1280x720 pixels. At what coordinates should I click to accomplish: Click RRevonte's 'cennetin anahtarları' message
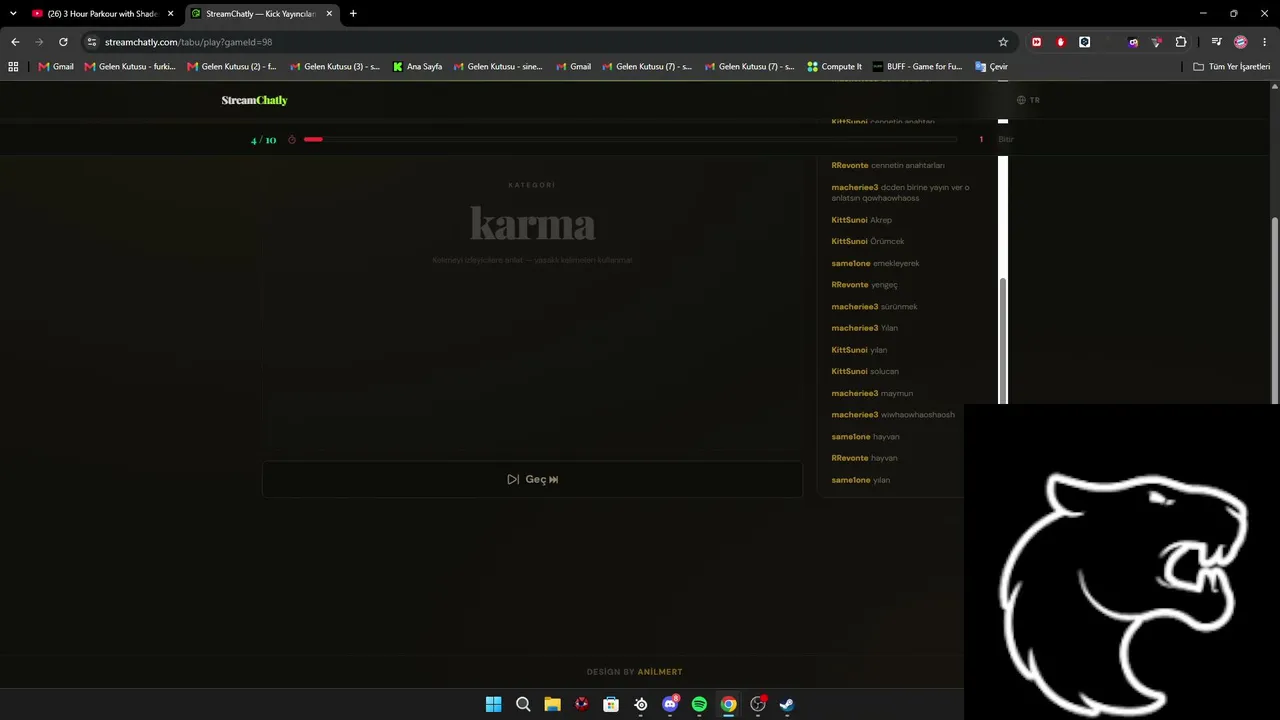click(x=888, y=165)
